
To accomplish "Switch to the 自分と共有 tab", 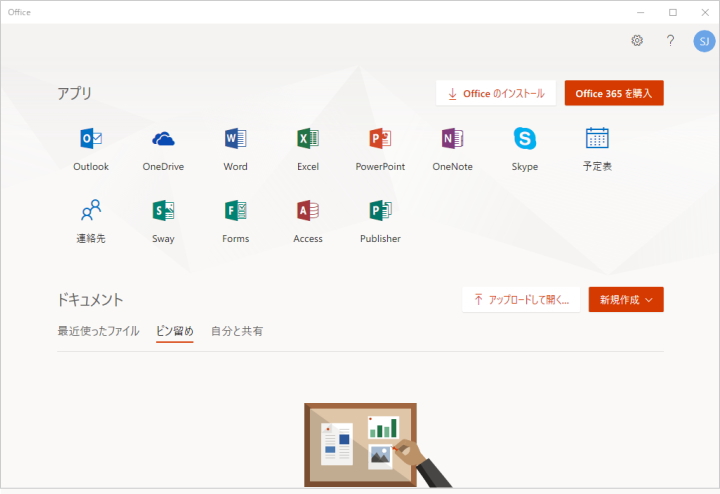I will (x=237, y=331).
